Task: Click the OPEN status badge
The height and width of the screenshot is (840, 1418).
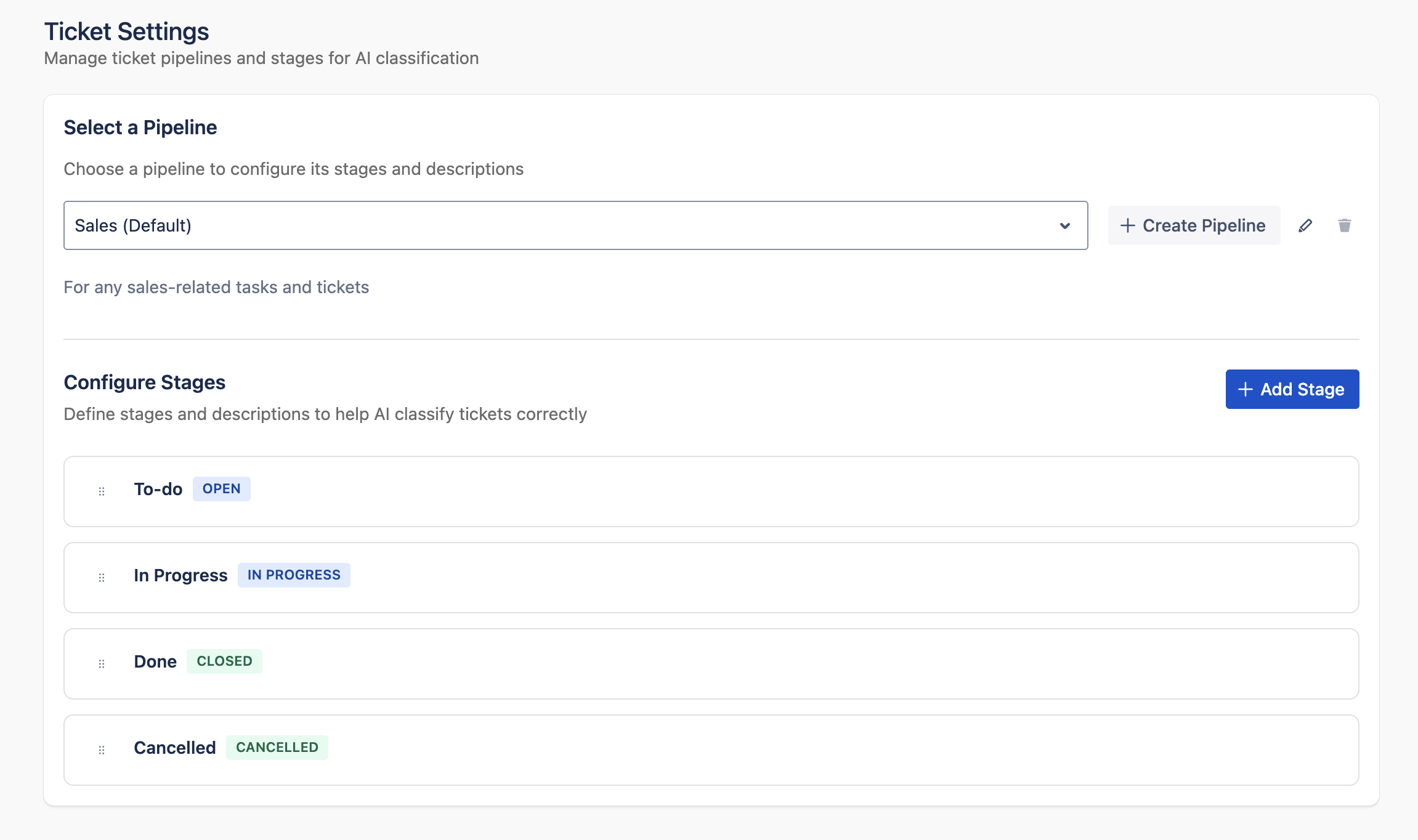Action: coord(221,488)
